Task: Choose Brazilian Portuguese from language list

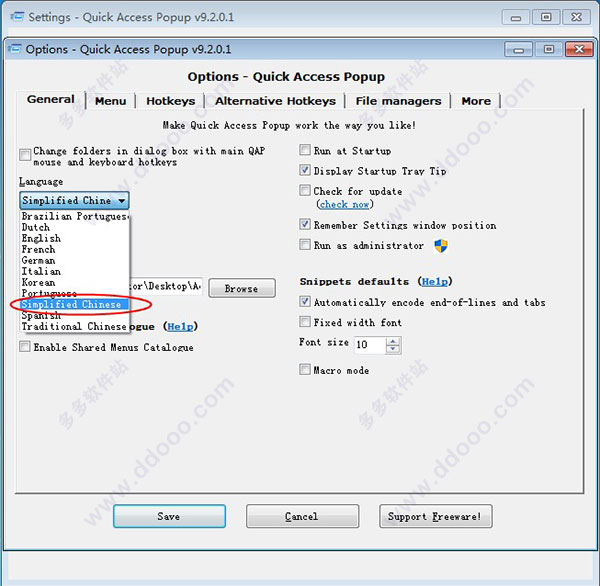Action: pos(75,216)
